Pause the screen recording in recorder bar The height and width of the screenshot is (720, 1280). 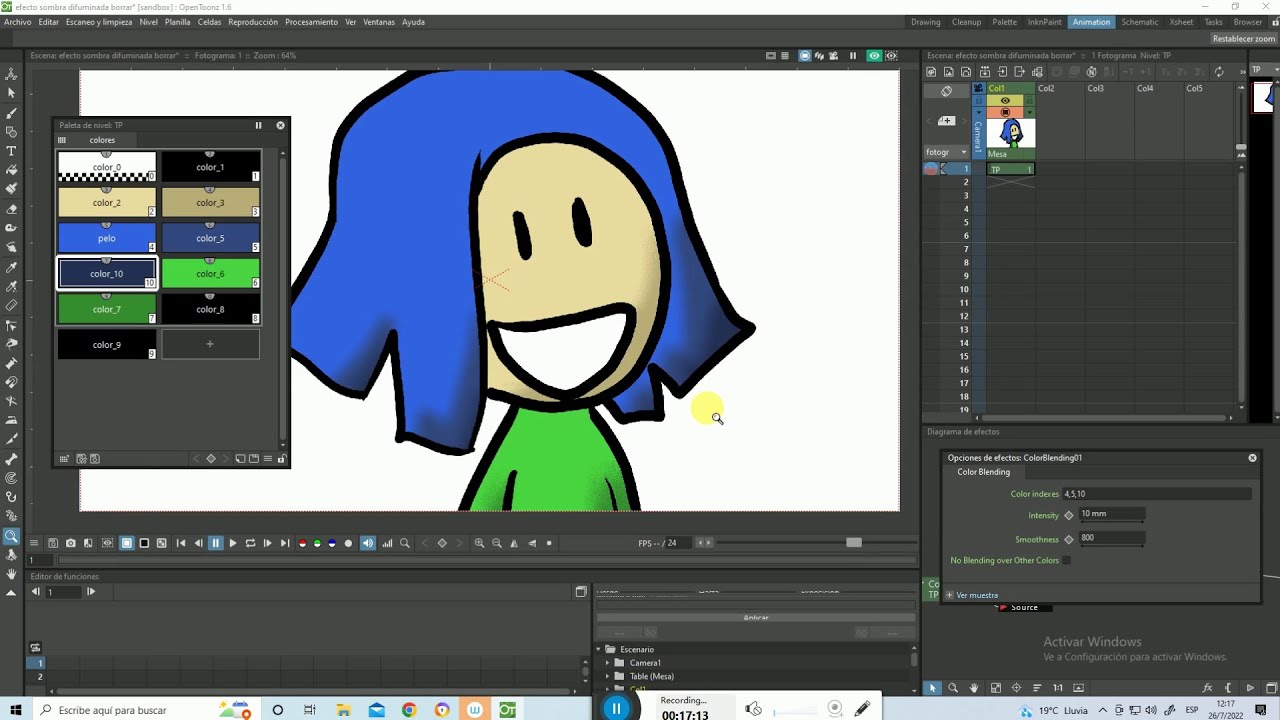(x=616, y=708)
